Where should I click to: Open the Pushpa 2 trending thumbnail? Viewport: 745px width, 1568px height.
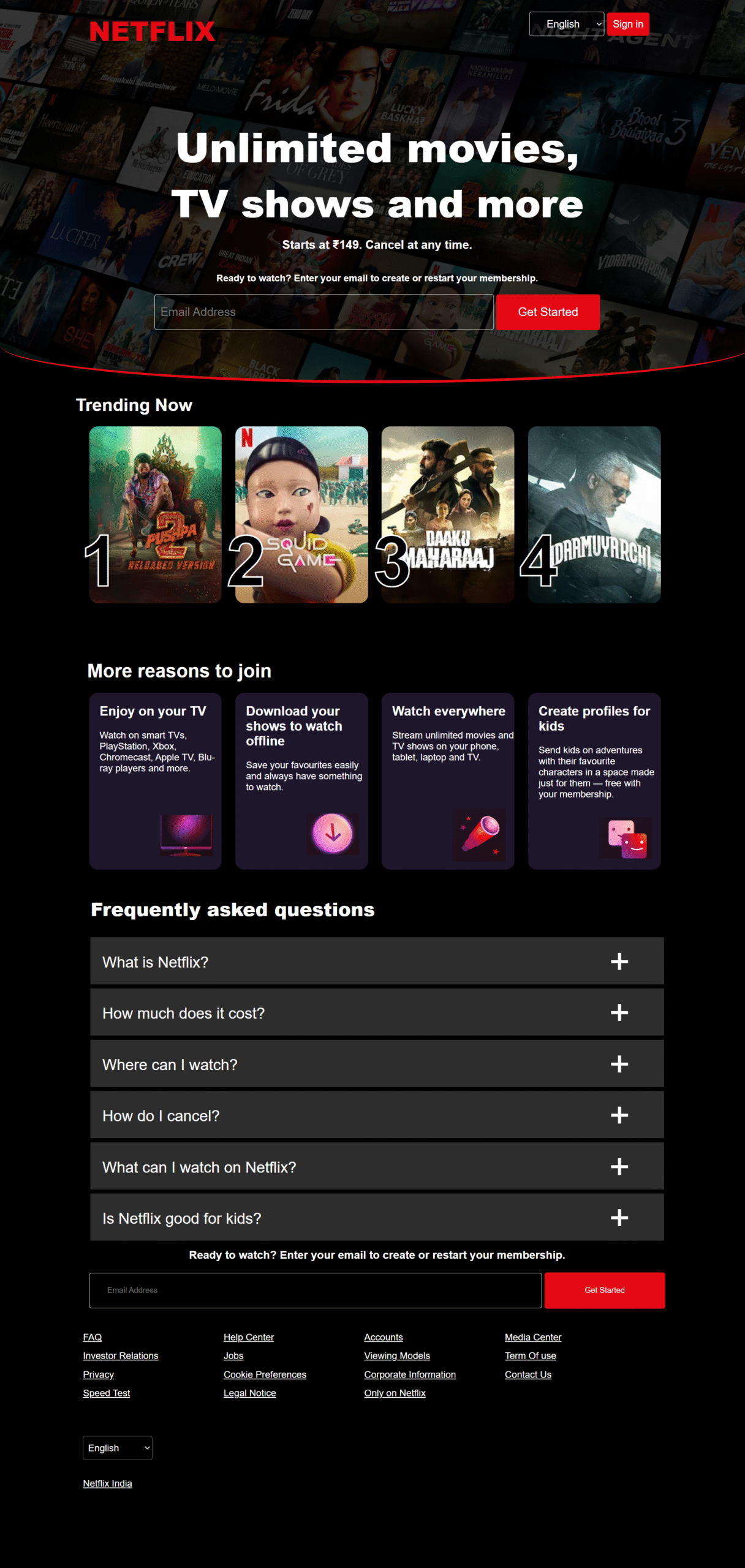coord(155,514)
